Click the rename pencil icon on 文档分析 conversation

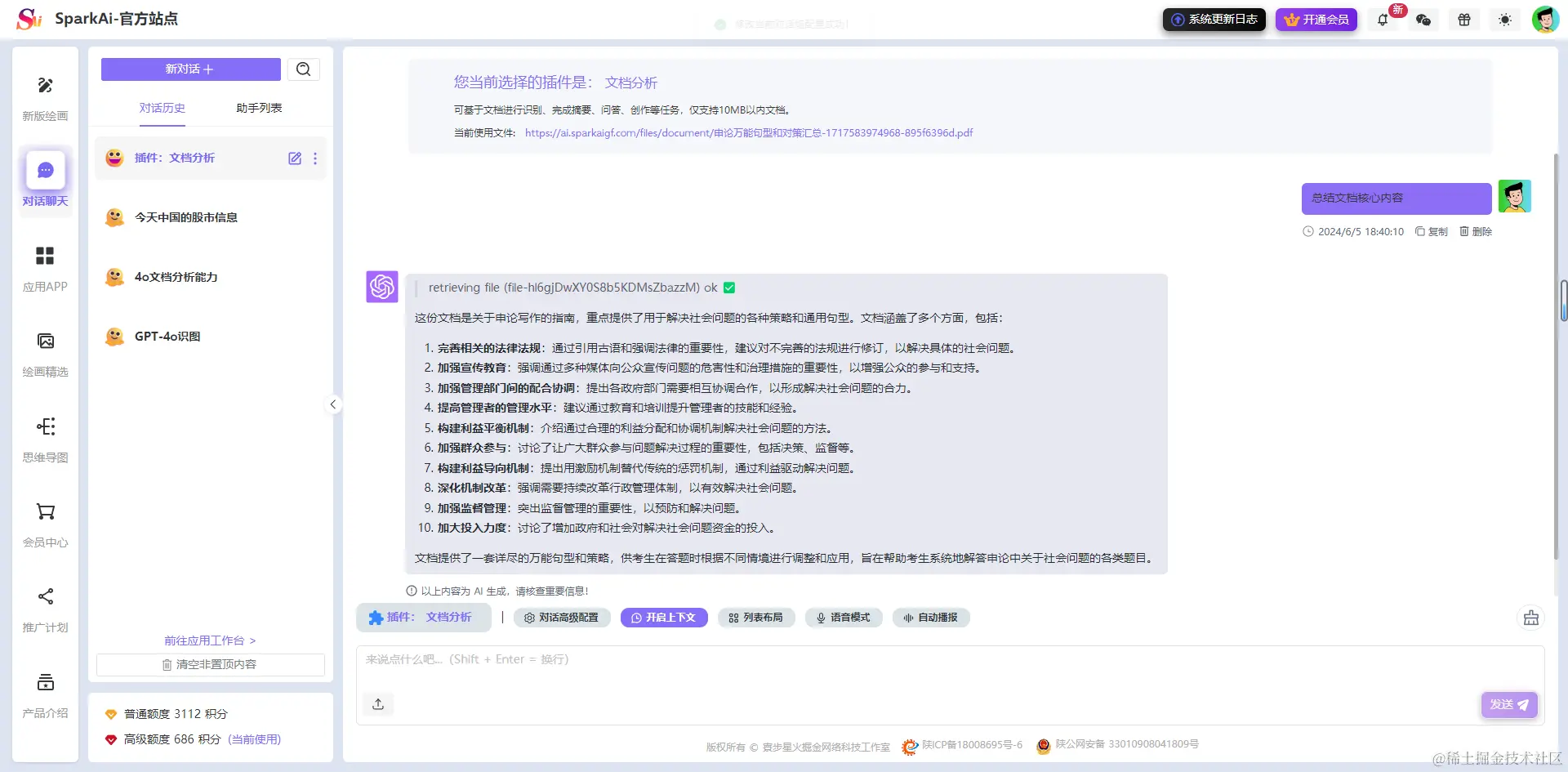pyautogui.click(x=295, y=158)
